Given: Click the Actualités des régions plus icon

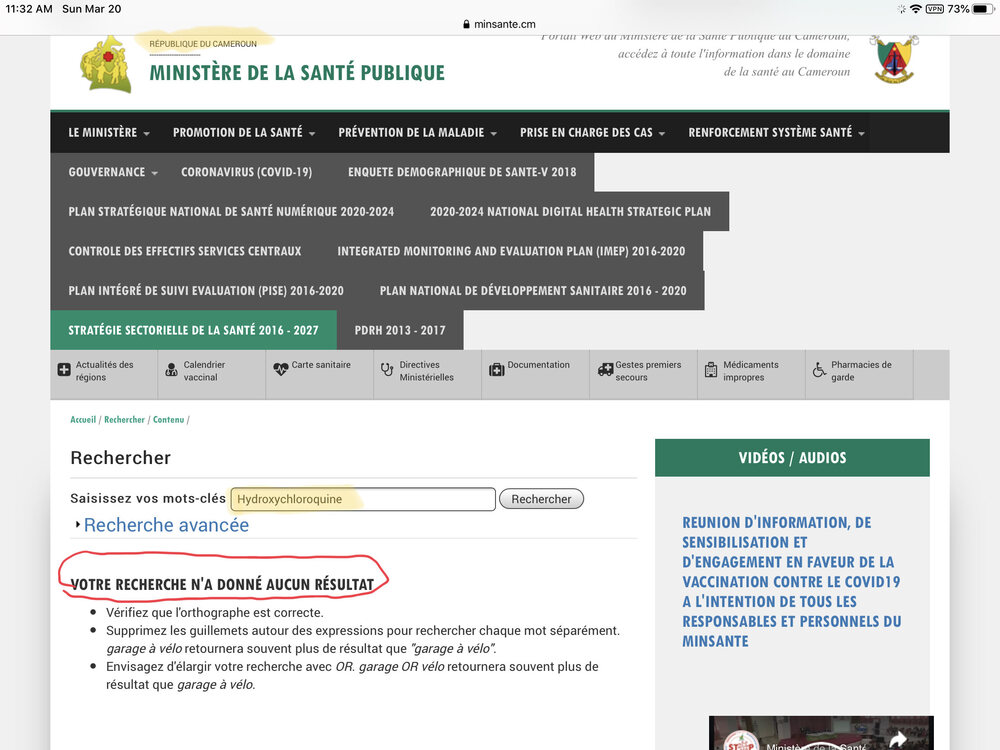Looking at the screenshot, I should 64,370.
